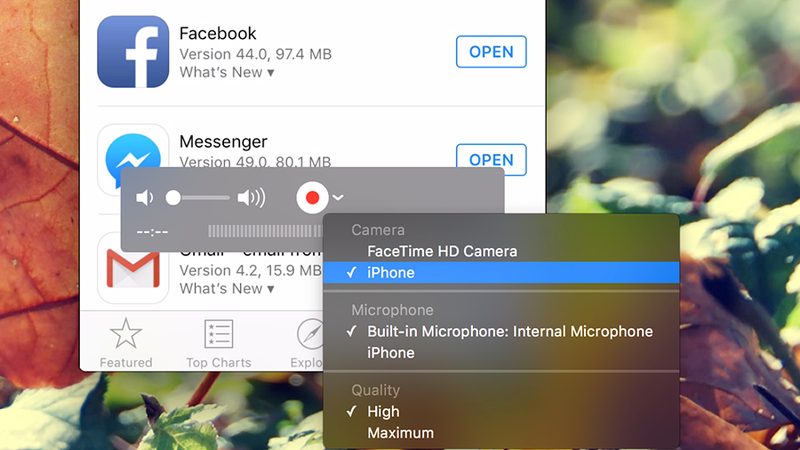Switch to the Featured tab

coord(126,342)
